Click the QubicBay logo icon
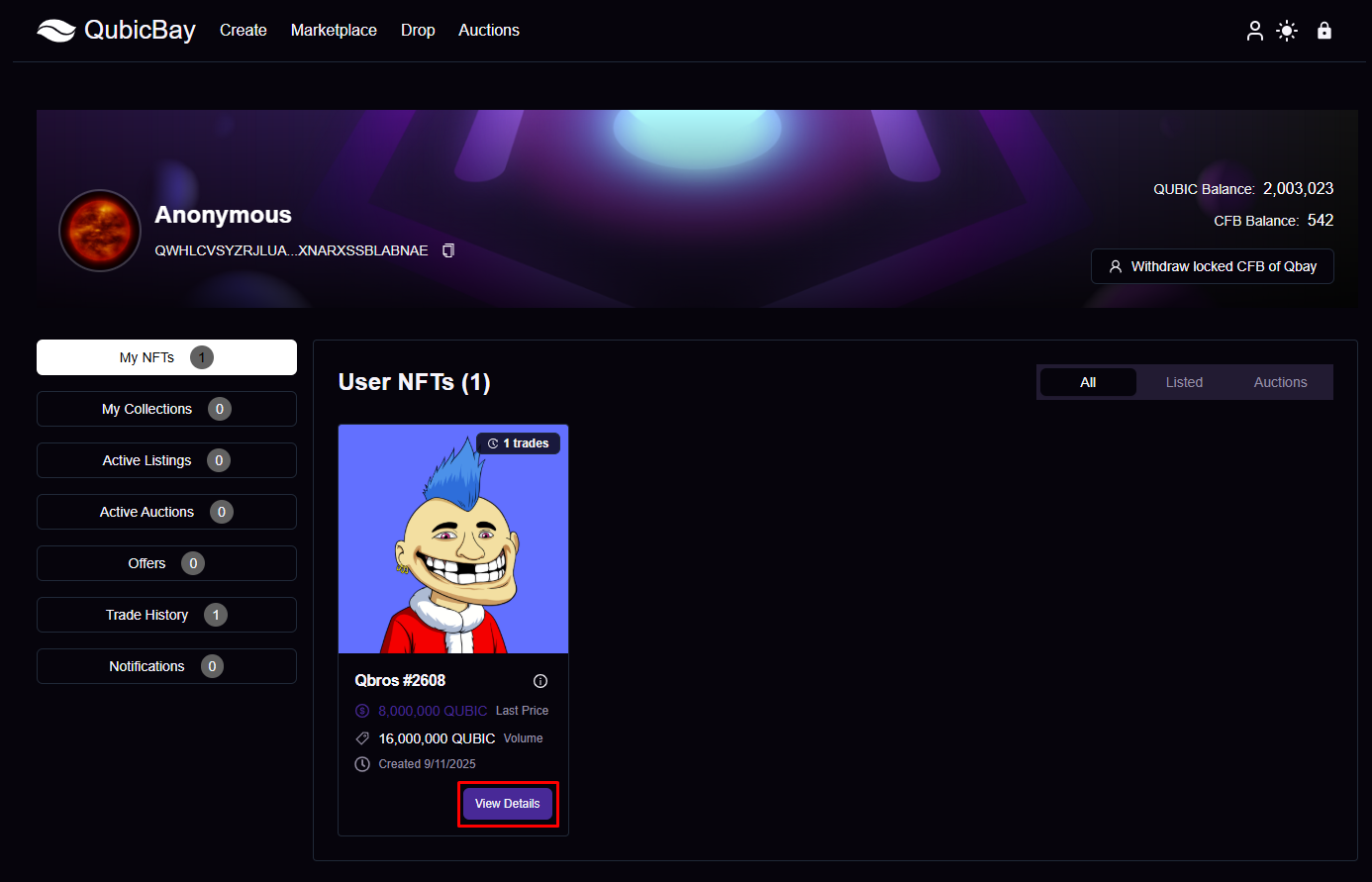 tap(56, 31)
